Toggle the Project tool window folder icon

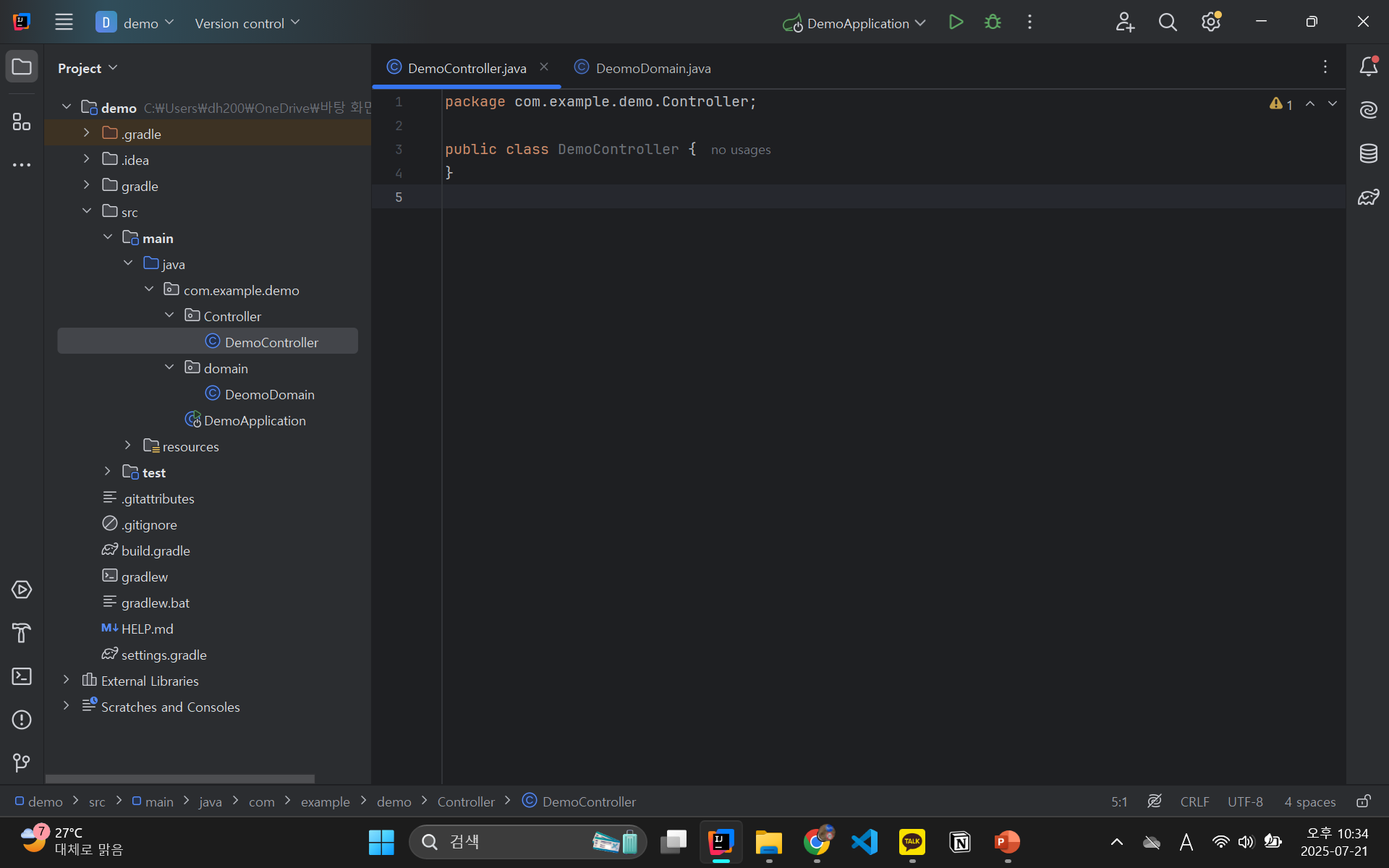pos(22,67)
